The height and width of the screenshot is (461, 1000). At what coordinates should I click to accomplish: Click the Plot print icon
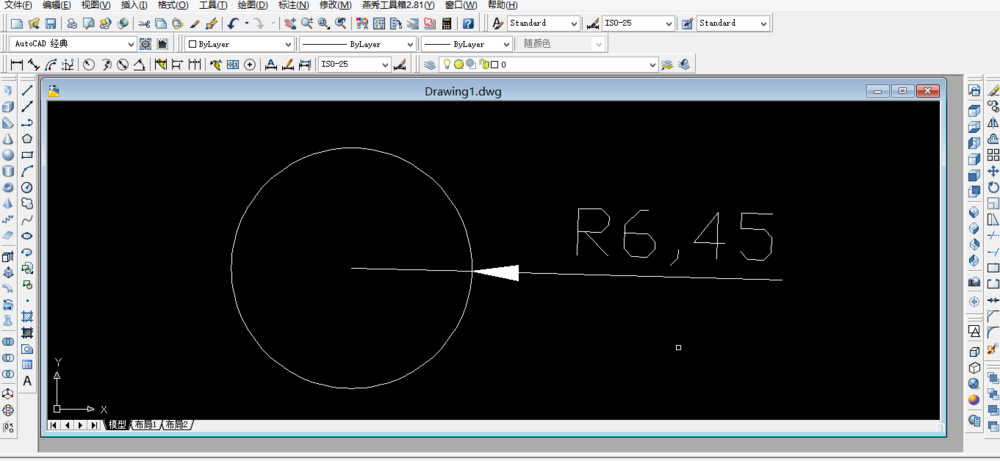pos(72,24)
